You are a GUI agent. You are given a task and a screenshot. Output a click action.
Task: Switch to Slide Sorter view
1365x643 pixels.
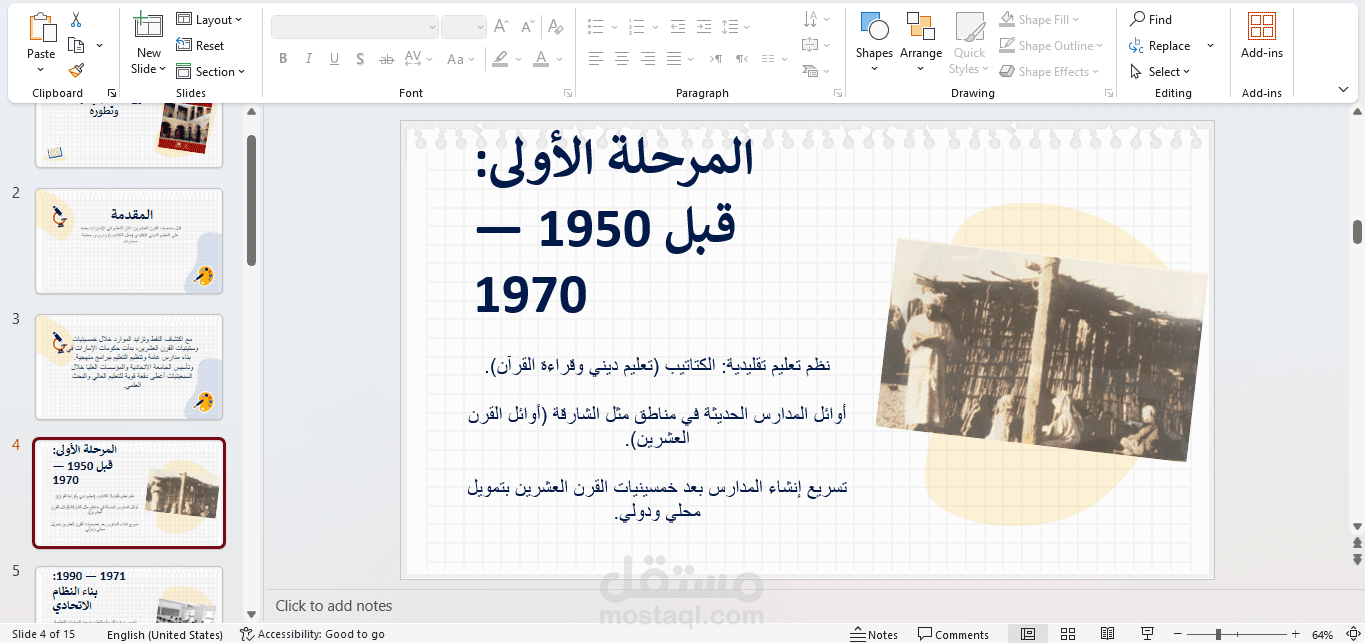point(1067,633)
